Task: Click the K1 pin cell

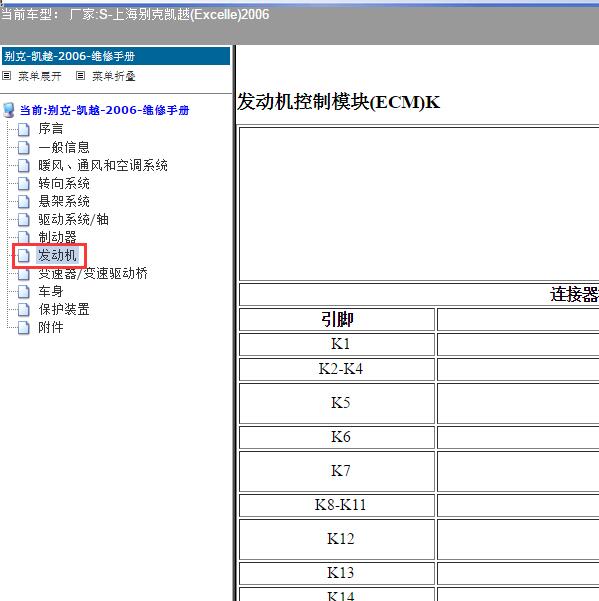Action: [x=337, y=344]
